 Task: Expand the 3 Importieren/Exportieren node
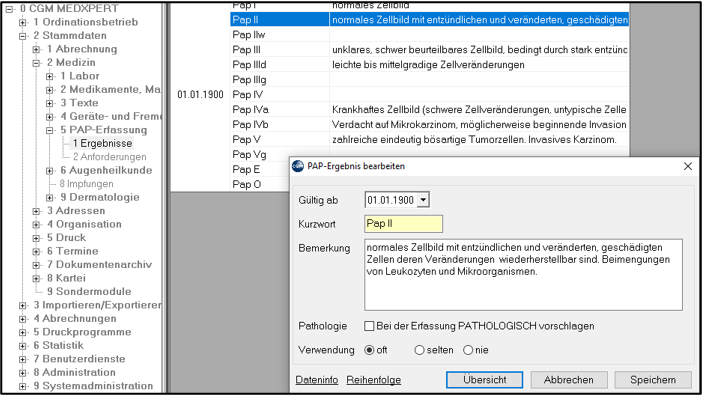point(22,305)
